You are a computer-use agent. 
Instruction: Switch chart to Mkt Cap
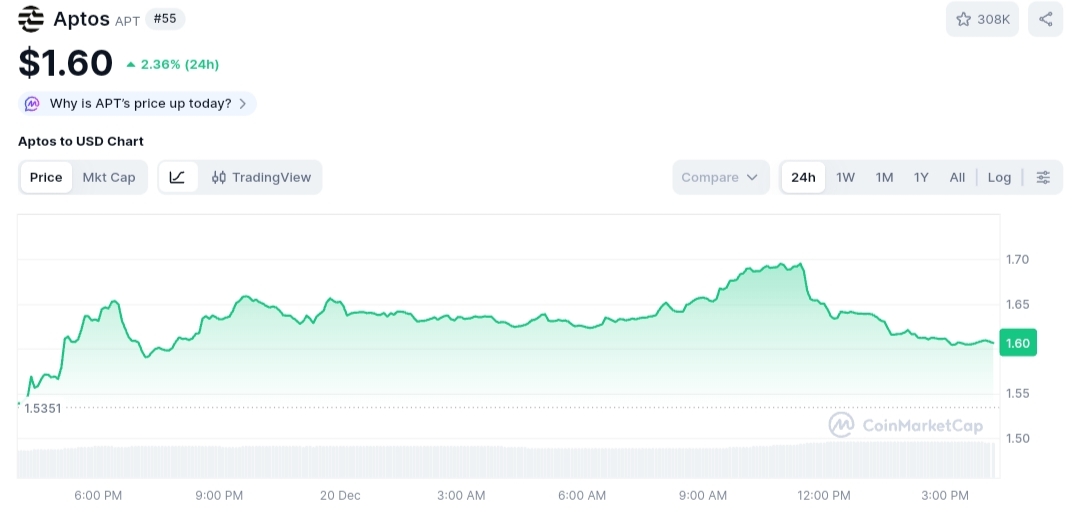(109, 177)
